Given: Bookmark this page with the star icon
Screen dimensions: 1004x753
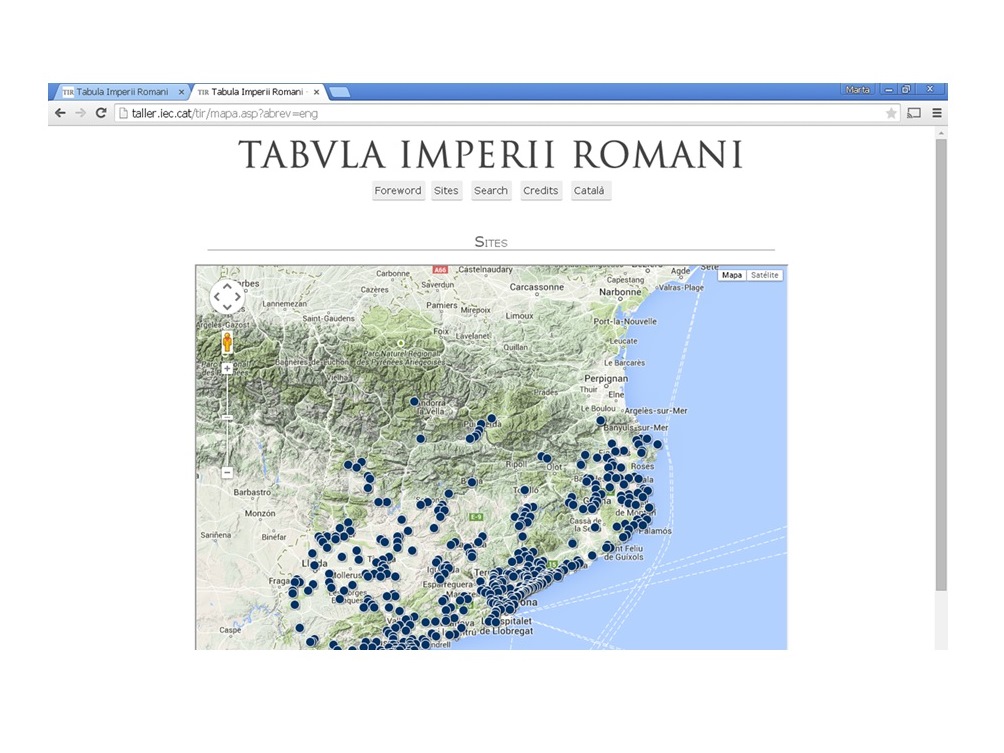Looking at the screenshot, I should click(x=890, y=113).
